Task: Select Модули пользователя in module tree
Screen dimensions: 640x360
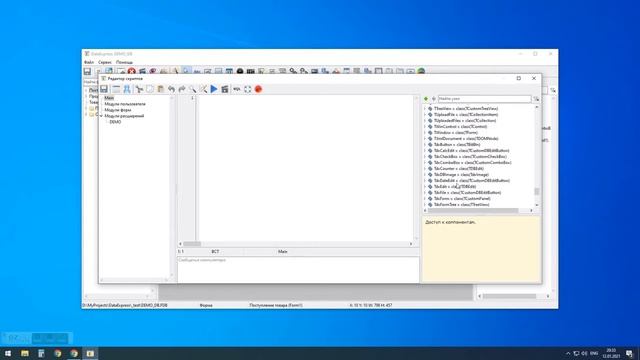Action: 125,104
